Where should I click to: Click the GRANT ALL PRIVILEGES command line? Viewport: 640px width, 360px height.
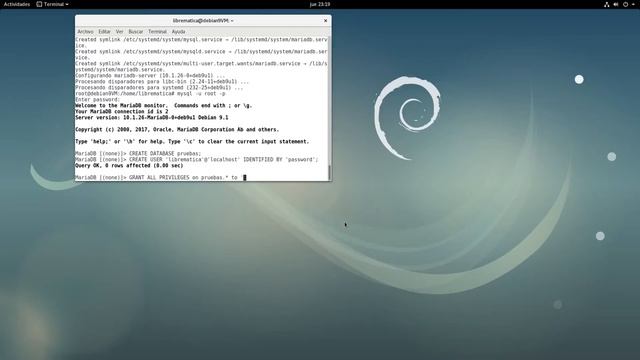click(160, 178)
